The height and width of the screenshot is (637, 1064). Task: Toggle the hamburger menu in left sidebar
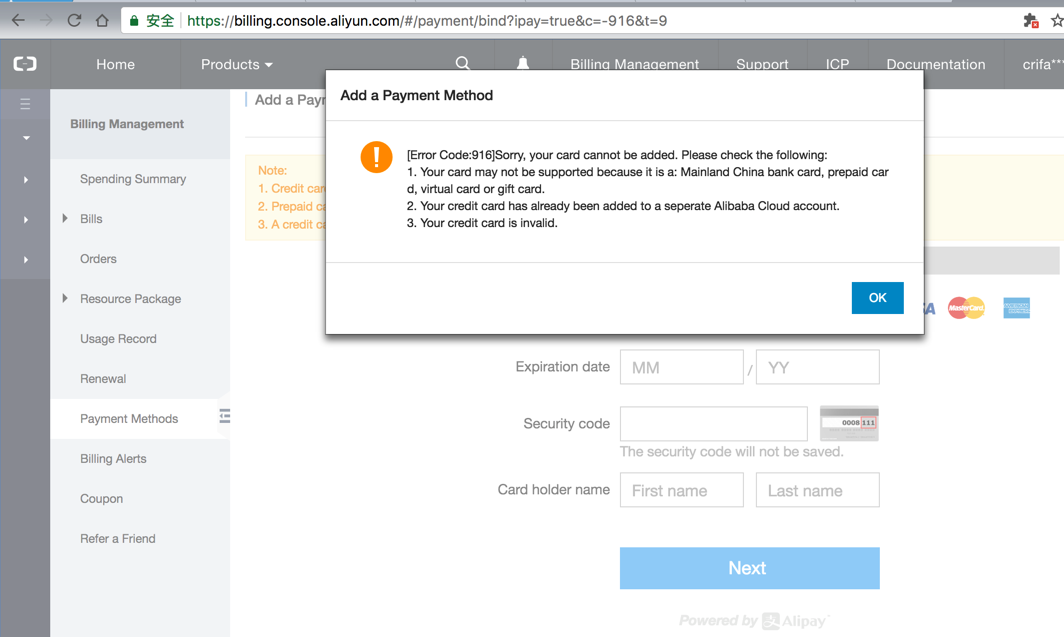[25, 104]
